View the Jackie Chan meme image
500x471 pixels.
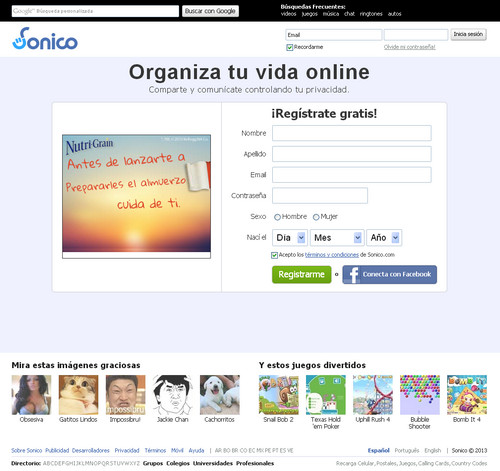172,395
